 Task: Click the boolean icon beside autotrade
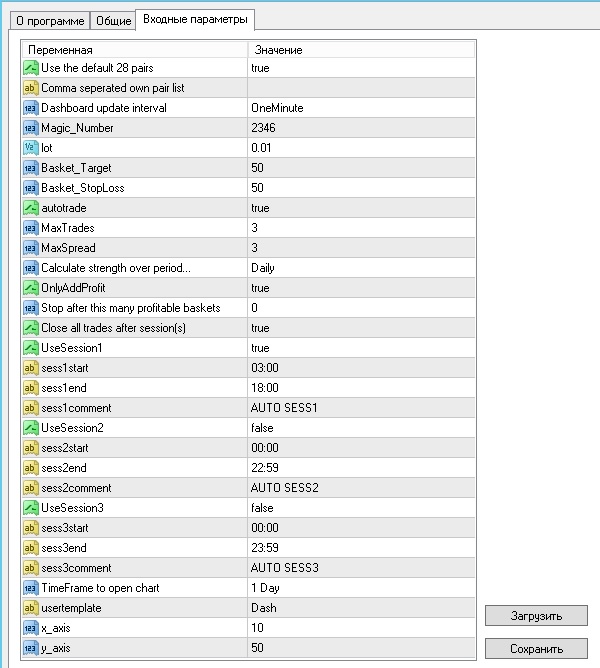pos(31,208)
